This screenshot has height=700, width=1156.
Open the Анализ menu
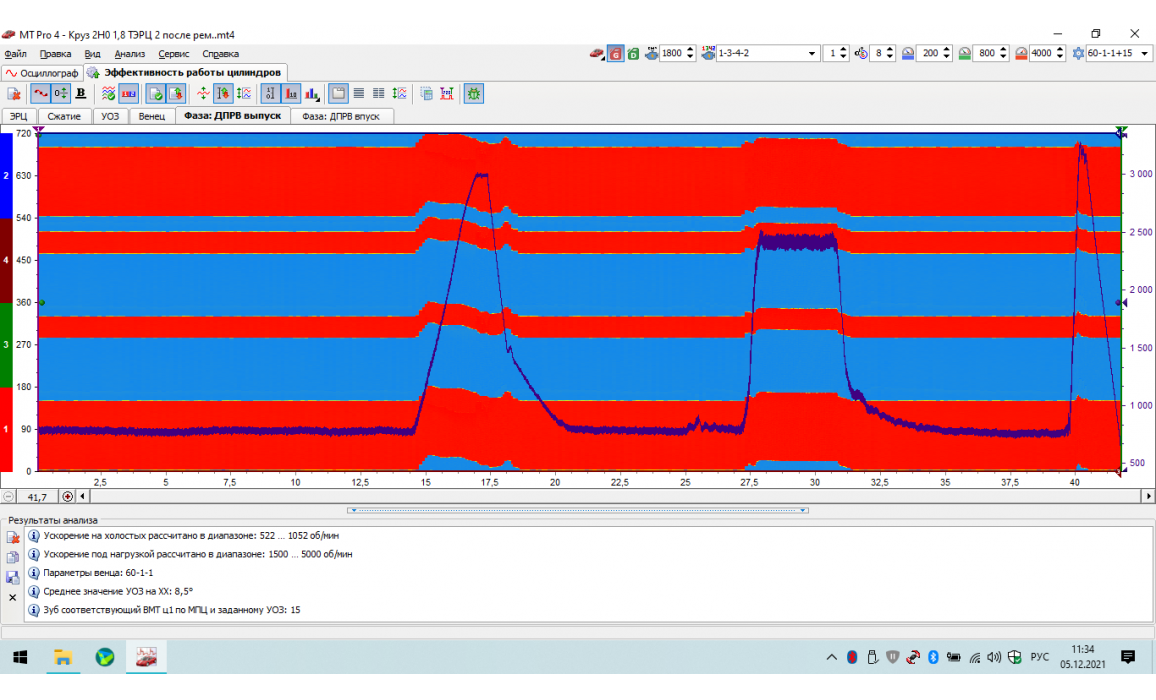point(129,54)
